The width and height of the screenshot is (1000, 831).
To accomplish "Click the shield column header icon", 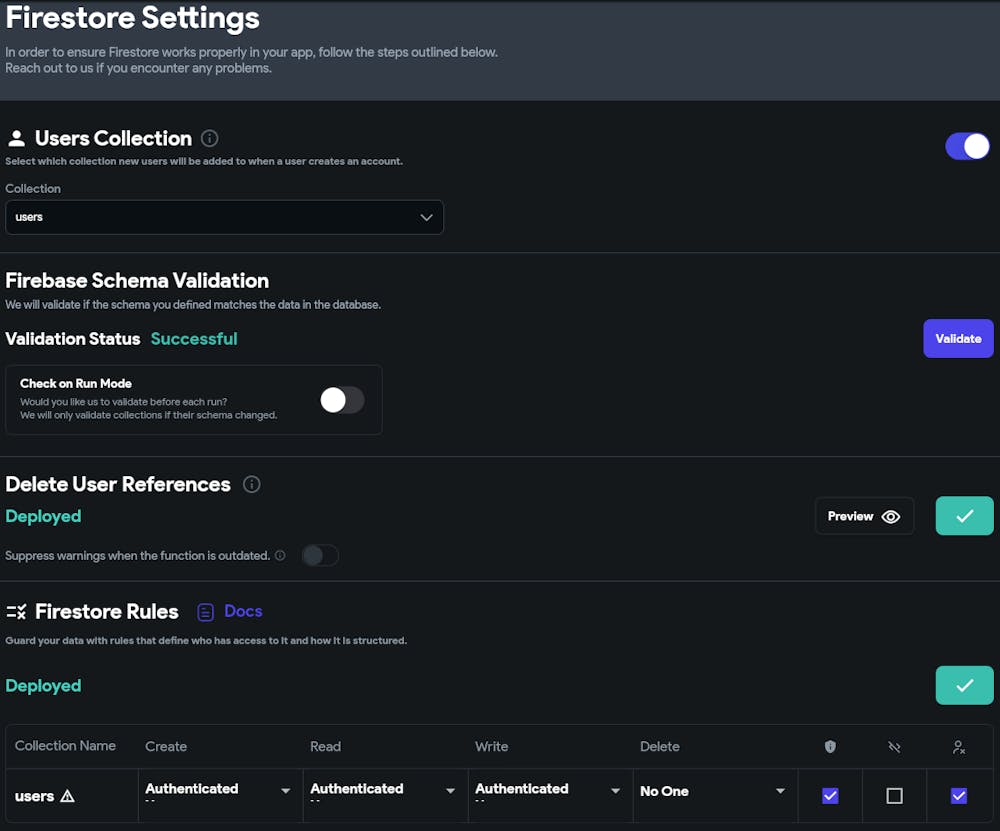I will coord(830,746).
